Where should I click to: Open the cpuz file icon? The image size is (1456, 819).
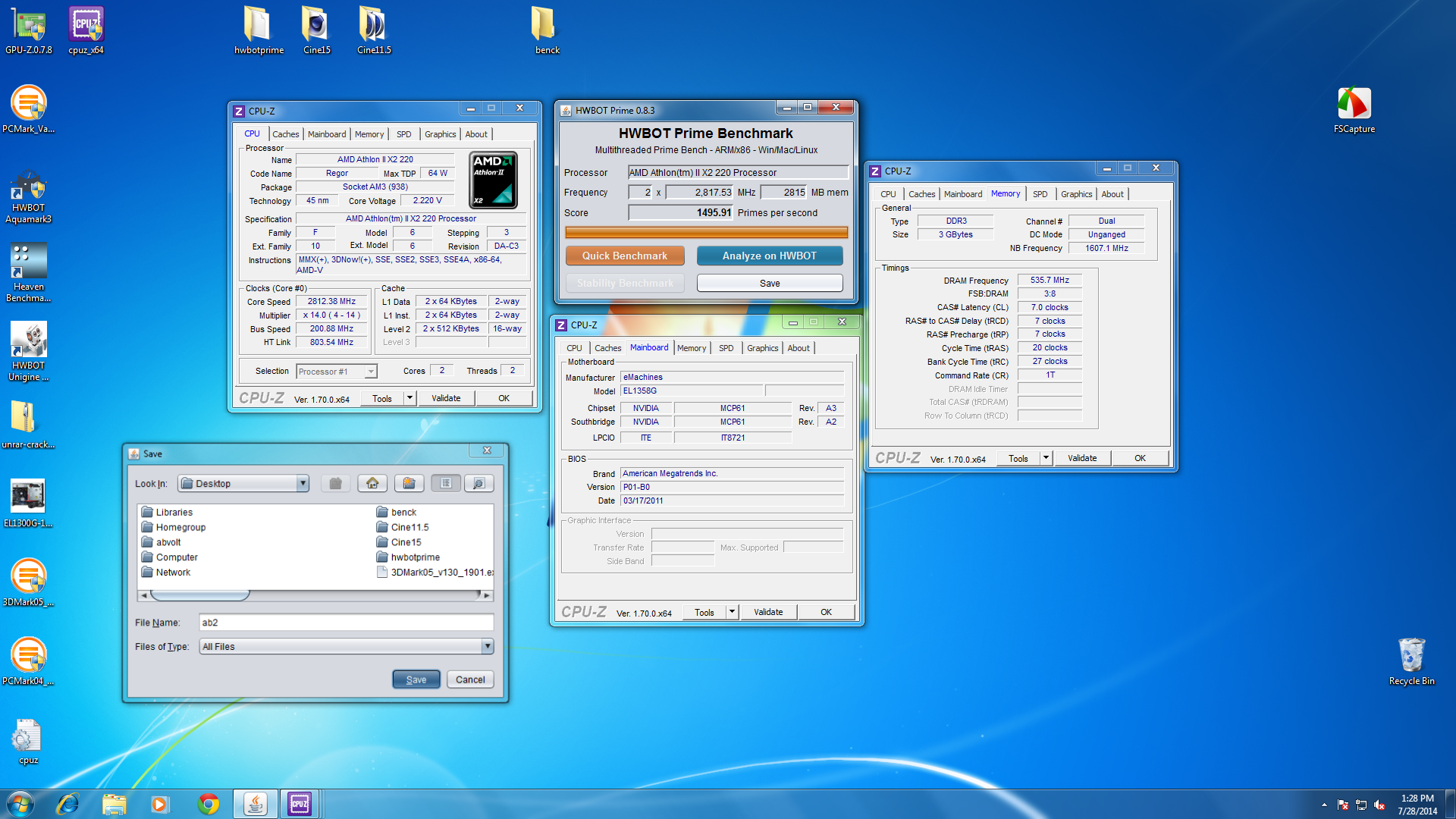tap(29, 742)
